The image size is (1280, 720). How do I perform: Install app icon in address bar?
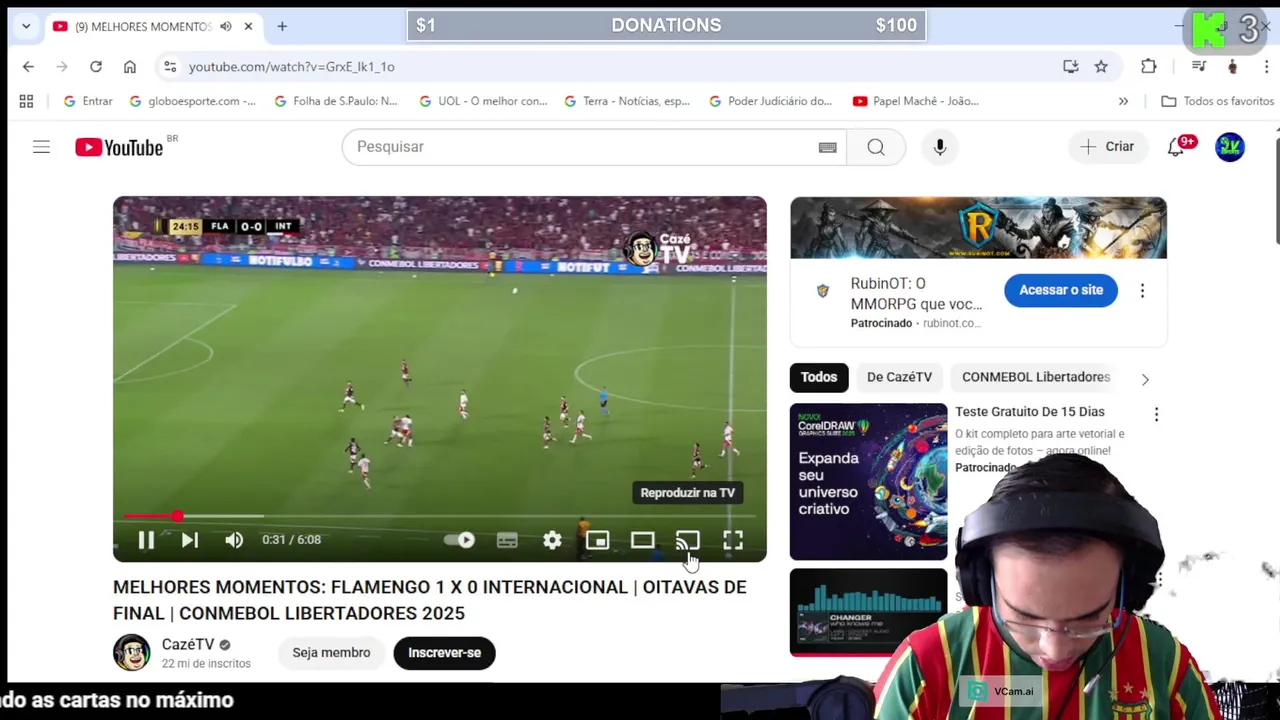(1071, 66)
